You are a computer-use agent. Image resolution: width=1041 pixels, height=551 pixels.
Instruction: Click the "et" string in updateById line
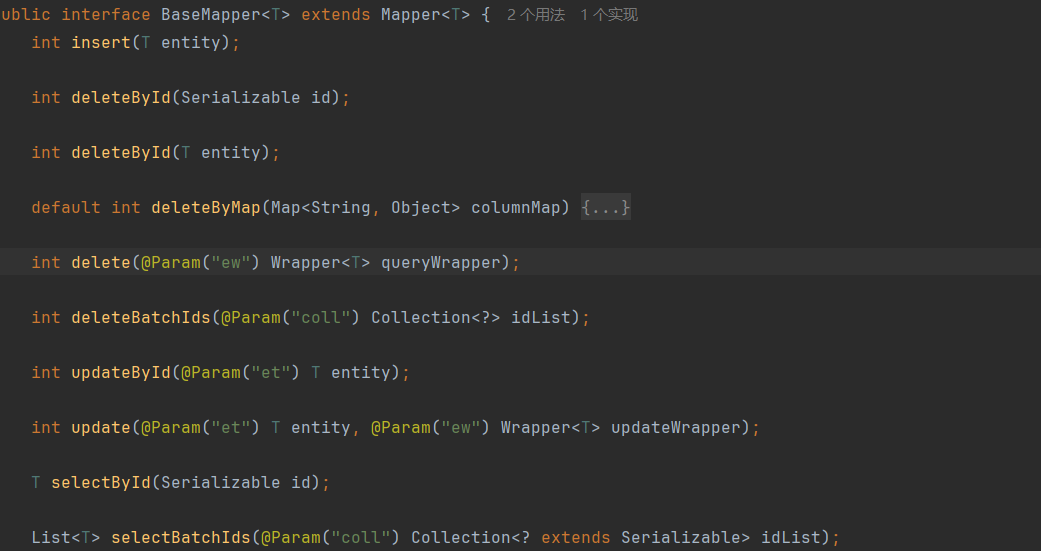(271, 373)
